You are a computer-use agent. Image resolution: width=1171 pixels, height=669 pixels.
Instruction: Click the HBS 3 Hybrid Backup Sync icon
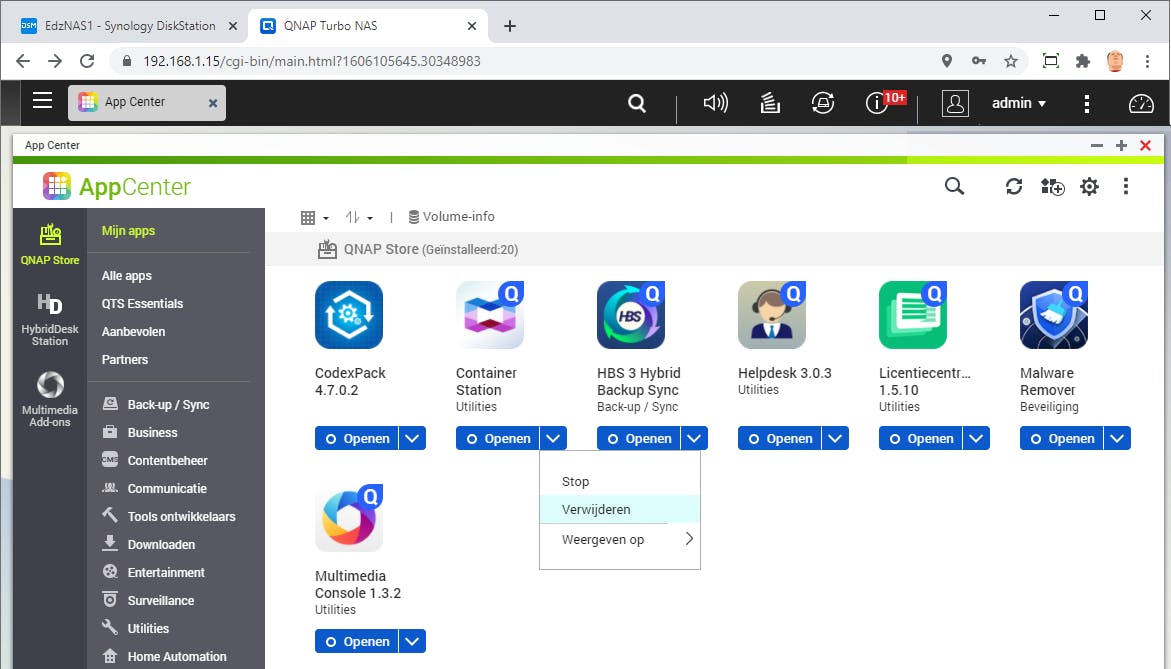(631, 314)
